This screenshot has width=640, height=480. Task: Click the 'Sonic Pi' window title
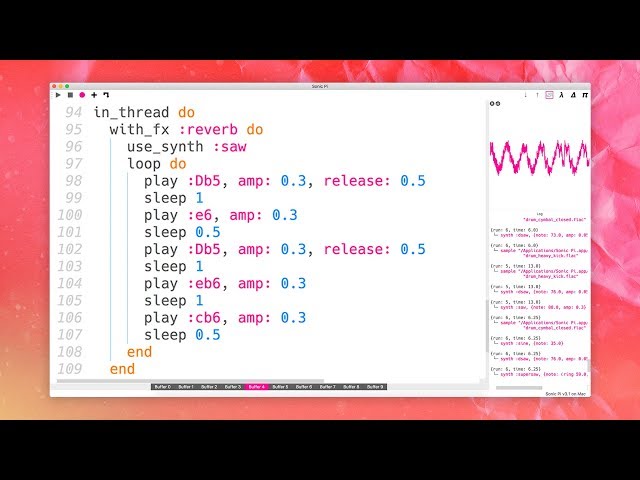[320, 86]
